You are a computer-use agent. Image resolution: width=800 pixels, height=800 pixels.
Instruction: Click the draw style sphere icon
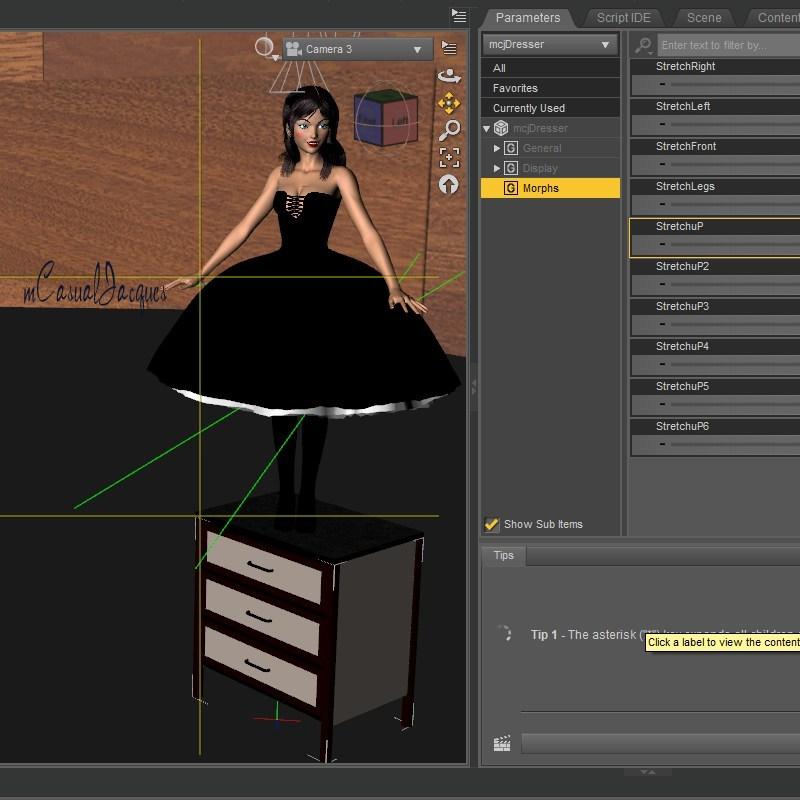(265, 47)
